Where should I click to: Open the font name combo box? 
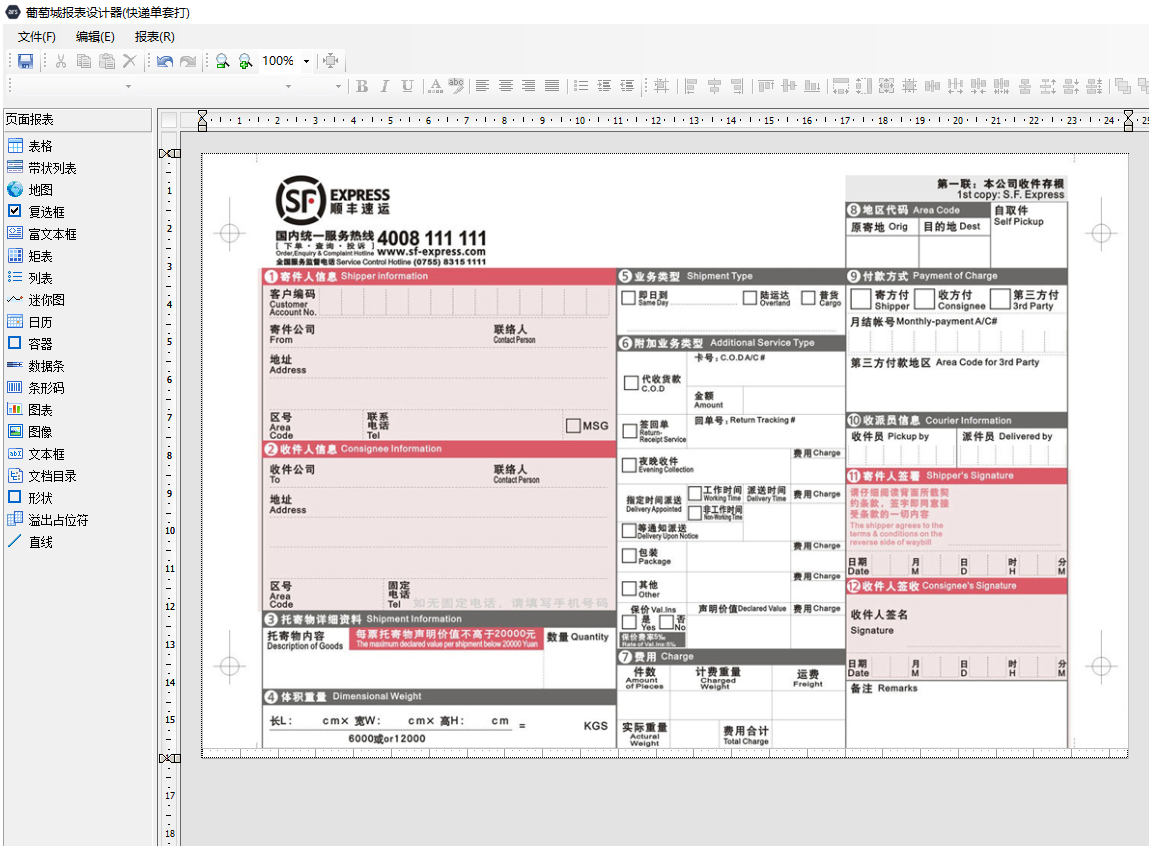pos(215,86)
